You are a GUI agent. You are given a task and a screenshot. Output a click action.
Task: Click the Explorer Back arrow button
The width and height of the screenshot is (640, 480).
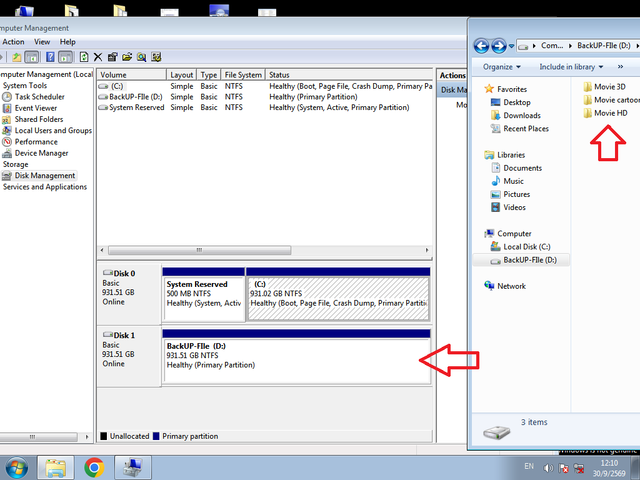(x=482, y=46)
